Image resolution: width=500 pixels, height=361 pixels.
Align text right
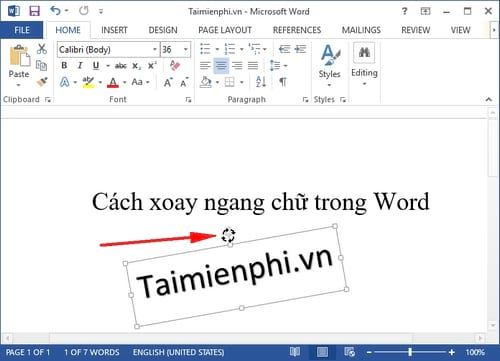click(237, 65)
